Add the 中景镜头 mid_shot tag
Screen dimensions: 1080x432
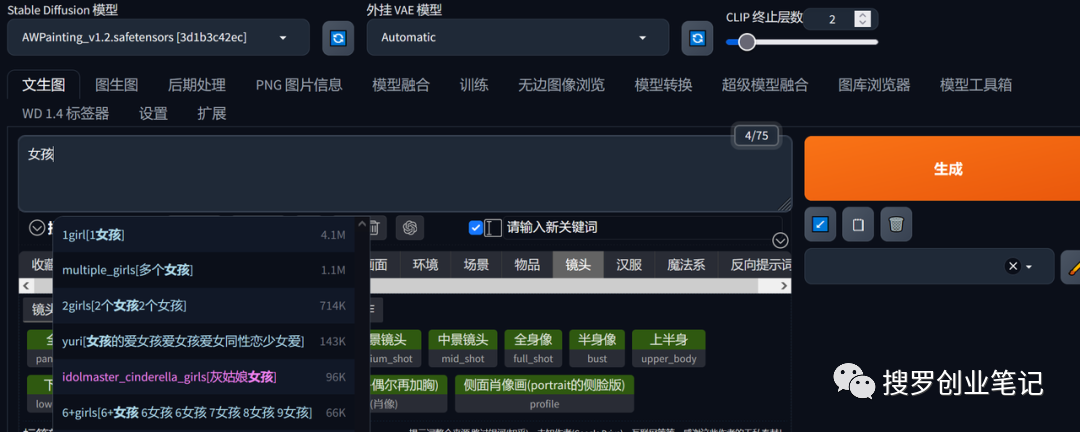pos(463,348)
